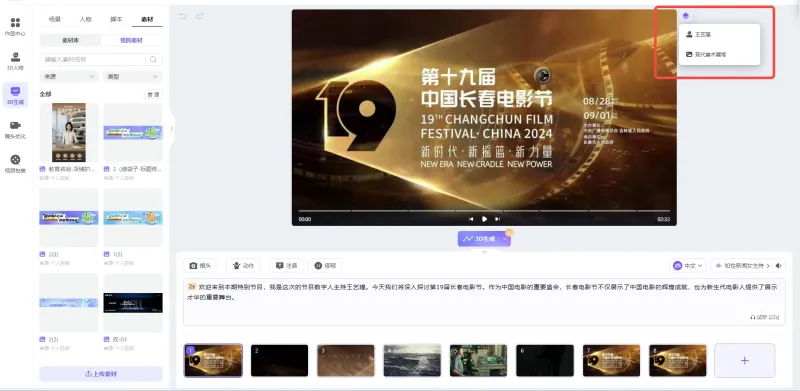Click the 3D生成 generate button
800x391 pixels.
[x=480, y=239]
